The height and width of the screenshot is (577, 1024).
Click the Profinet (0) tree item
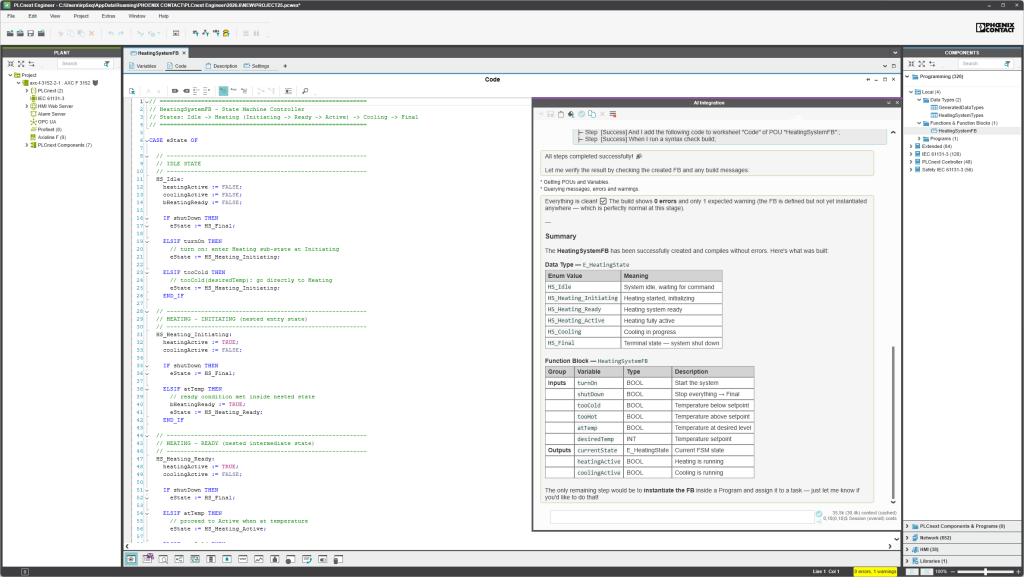point(49,129)
